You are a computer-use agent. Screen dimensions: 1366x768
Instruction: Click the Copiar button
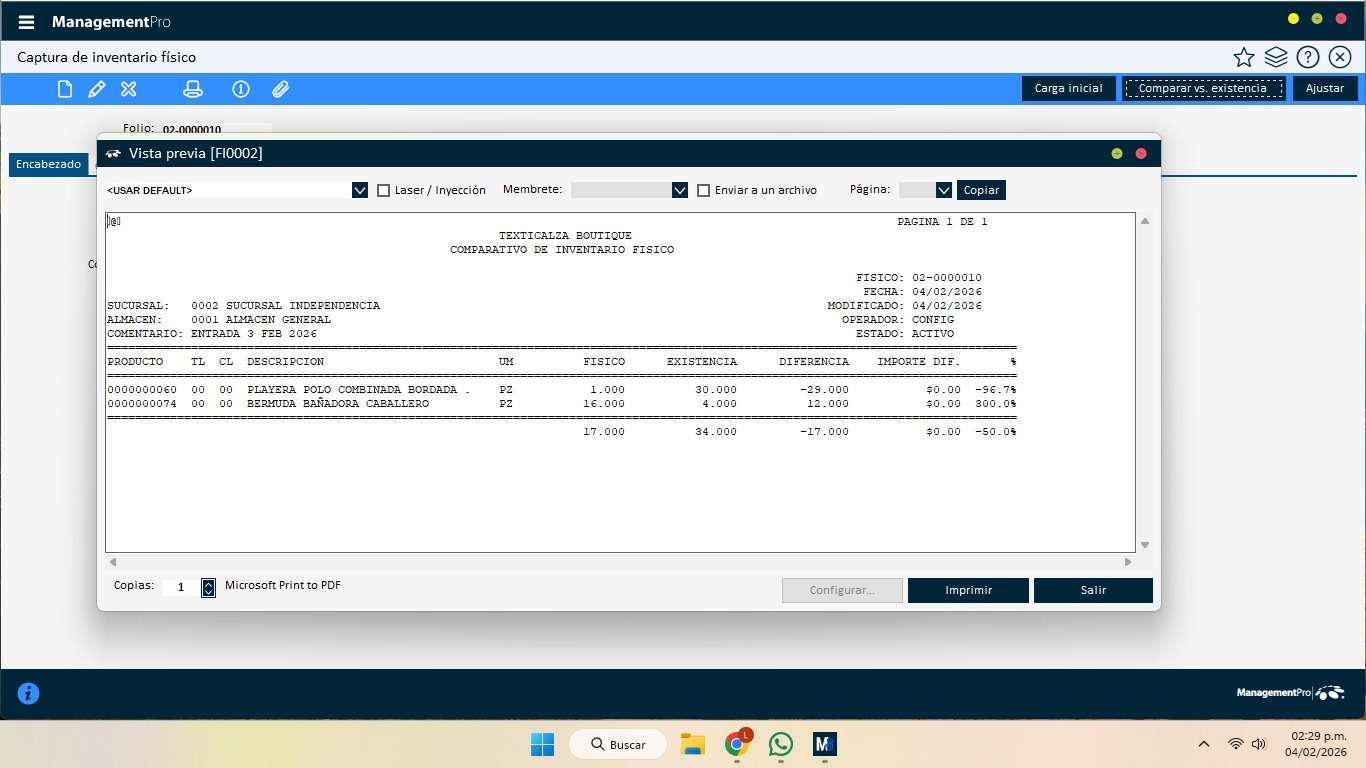(x=981, y=190)
